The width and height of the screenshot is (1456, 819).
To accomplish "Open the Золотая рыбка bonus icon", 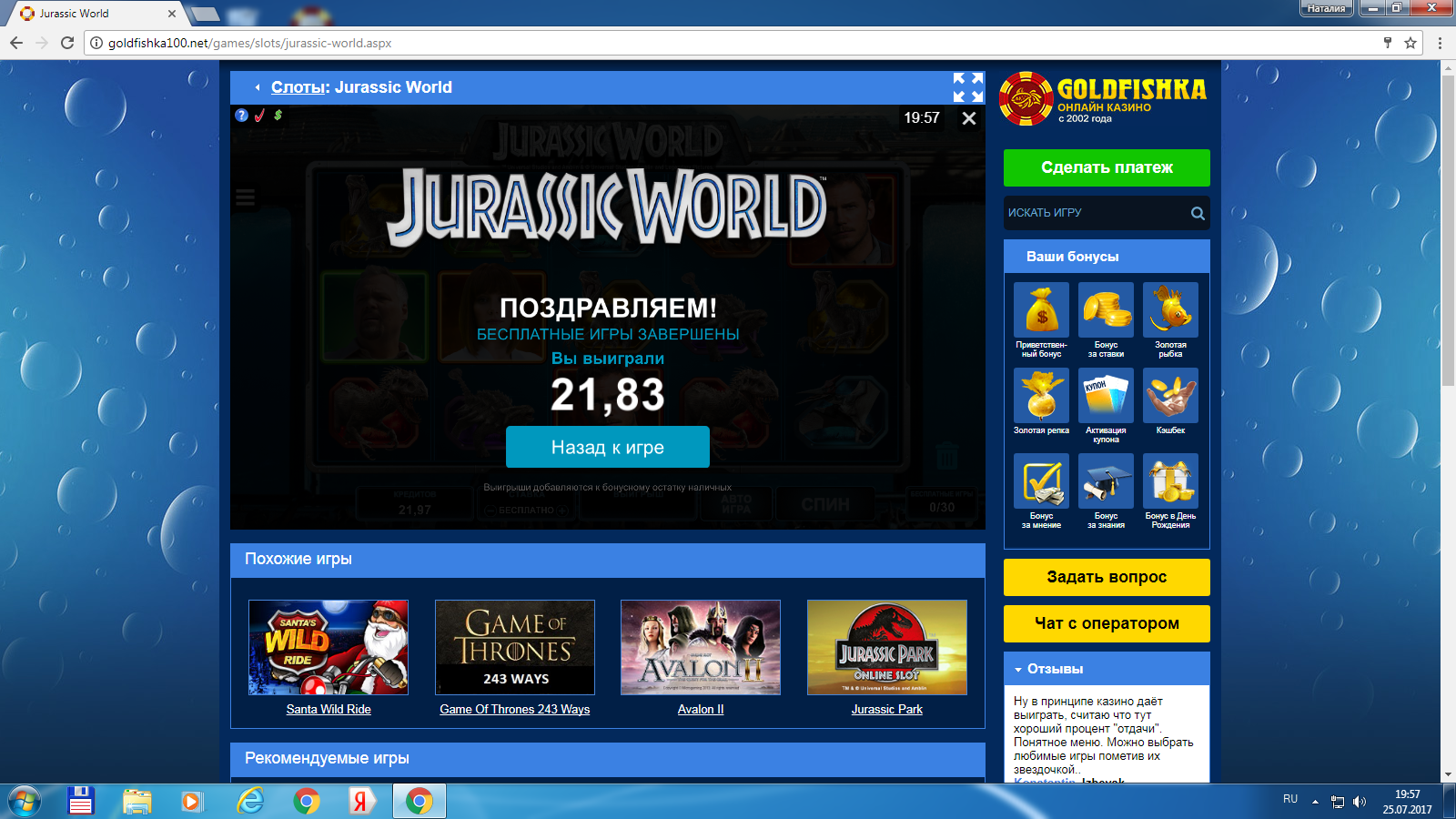I will 1171,310.
